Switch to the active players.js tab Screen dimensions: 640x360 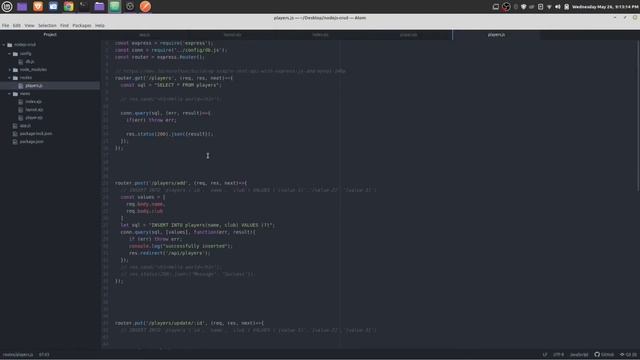496,35
